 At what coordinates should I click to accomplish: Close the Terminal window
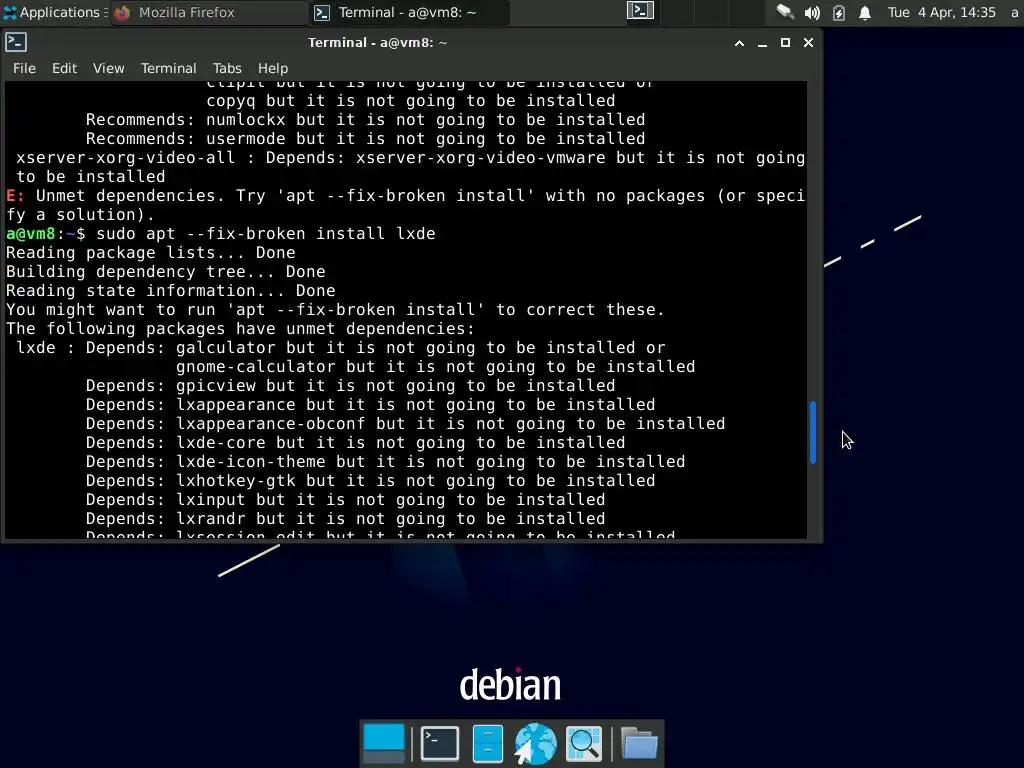pos(808,43)
